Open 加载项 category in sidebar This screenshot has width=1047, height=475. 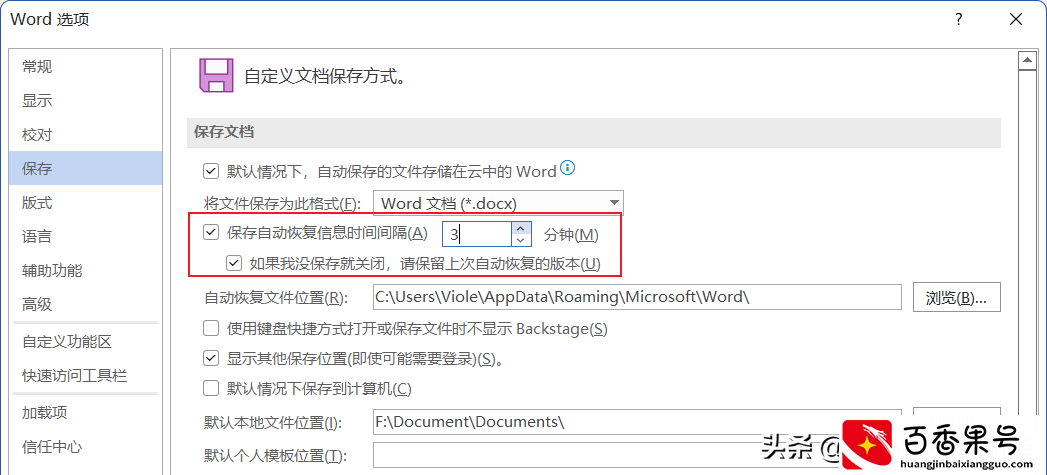coord(85,412)
